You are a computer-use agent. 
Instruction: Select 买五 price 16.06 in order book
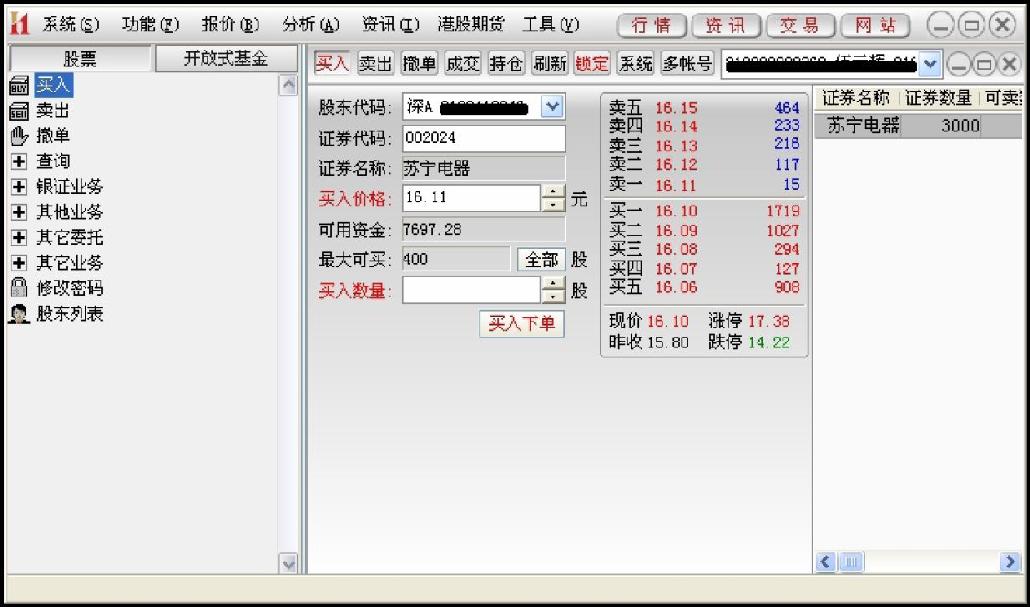click(x=676, y=287)
